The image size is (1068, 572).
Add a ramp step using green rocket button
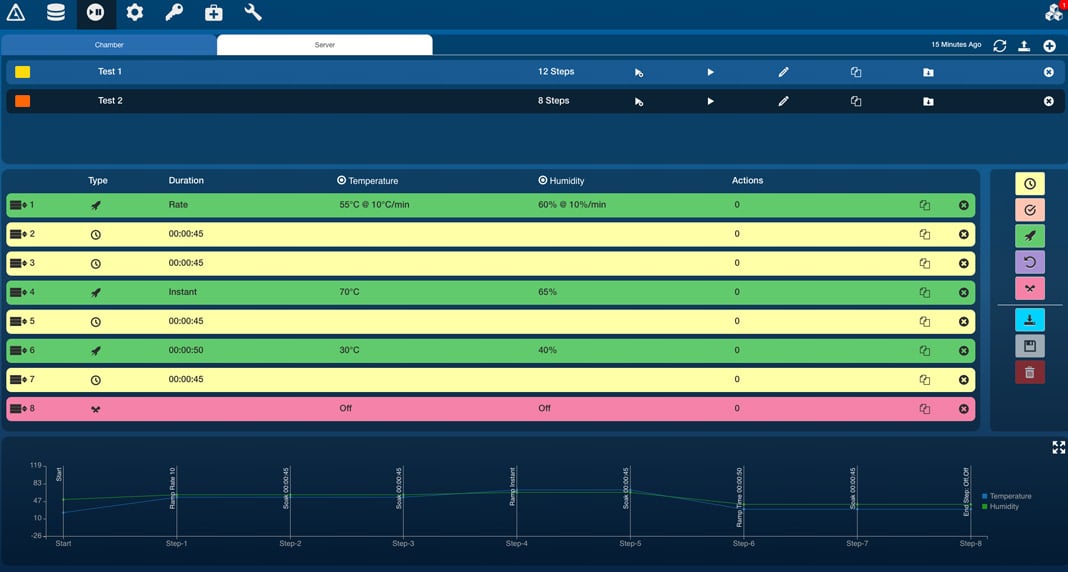[x=1029, y=236]
